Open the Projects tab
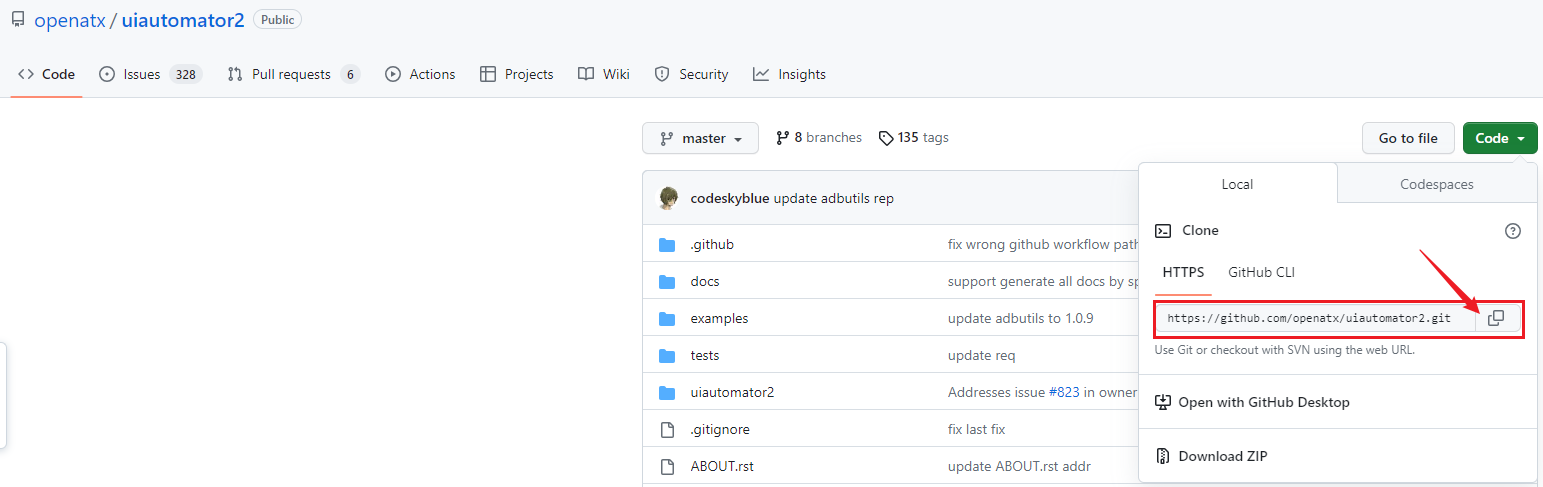This screenshot has width=1543, height=487. (x=517, y=74)
